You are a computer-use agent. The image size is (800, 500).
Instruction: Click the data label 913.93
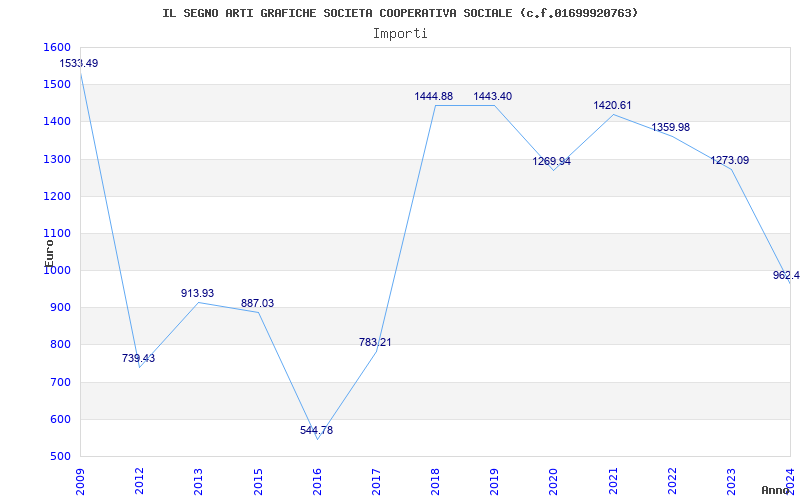[x=197, y=293]
